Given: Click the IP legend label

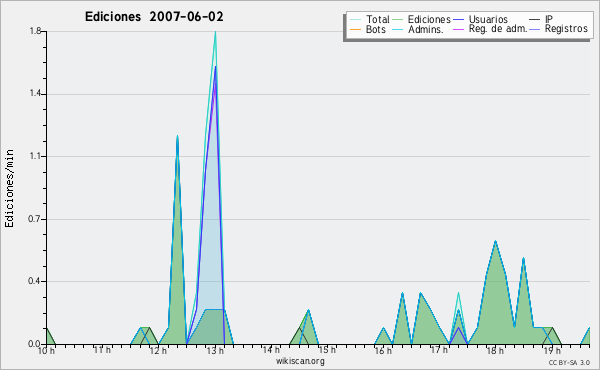Looking at the screenshot, I should click(x=549, y=19).
